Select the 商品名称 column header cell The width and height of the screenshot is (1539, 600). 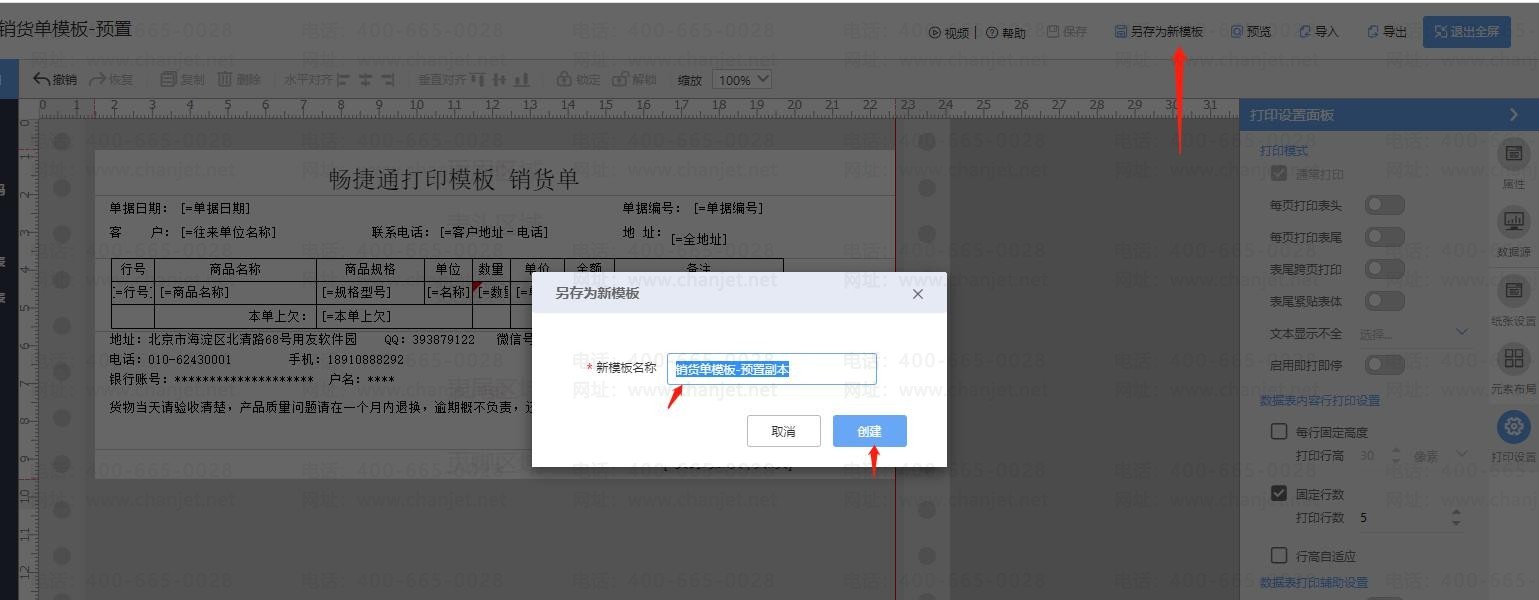(x=235, y=269)
